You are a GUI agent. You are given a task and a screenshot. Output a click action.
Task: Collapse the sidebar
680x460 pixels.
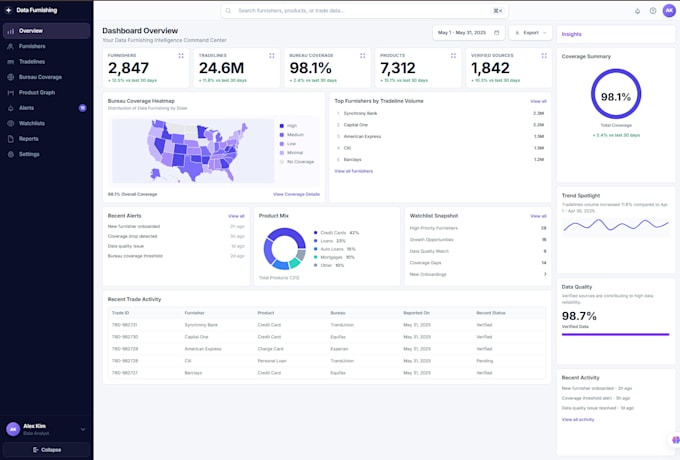pos(46,450)
